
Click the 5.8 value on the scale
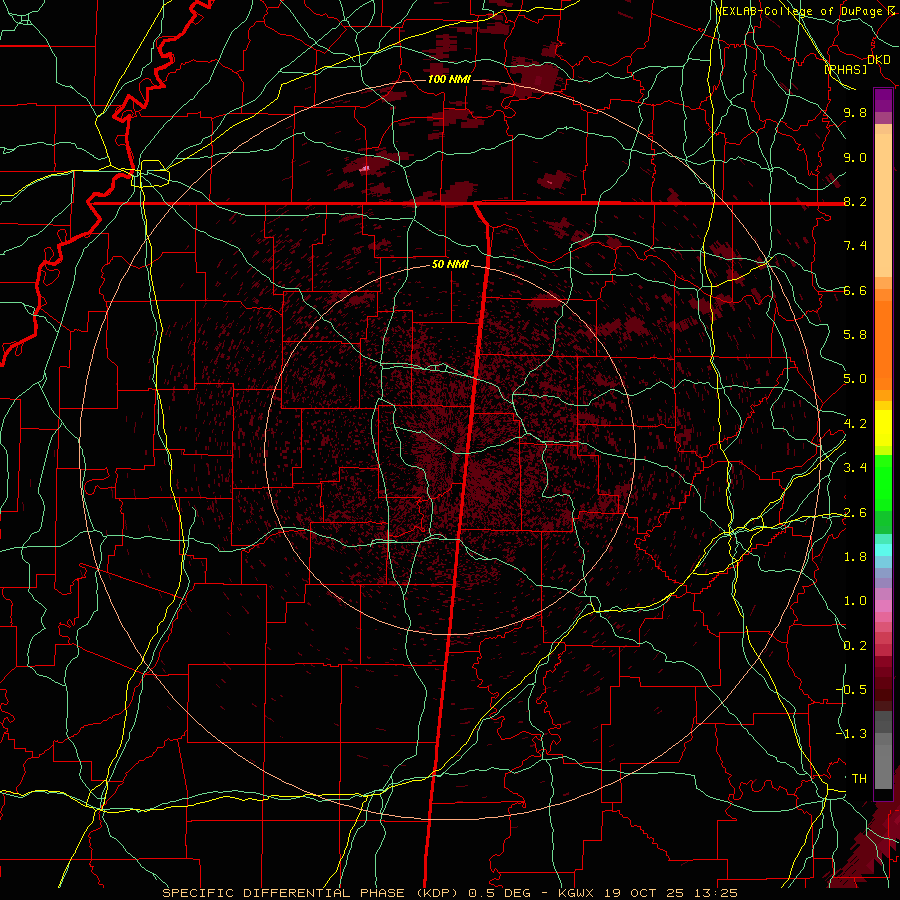click(855, 335)
